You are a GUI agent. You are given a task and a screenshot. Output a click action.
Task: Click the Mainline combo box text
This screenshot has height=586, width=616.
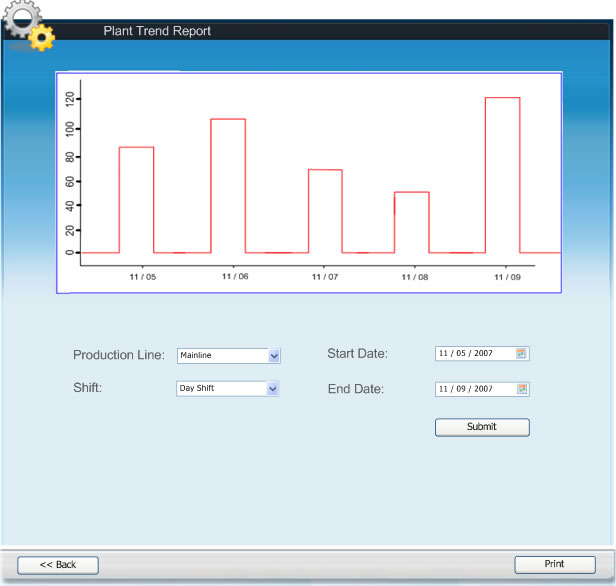click(222, 355)
